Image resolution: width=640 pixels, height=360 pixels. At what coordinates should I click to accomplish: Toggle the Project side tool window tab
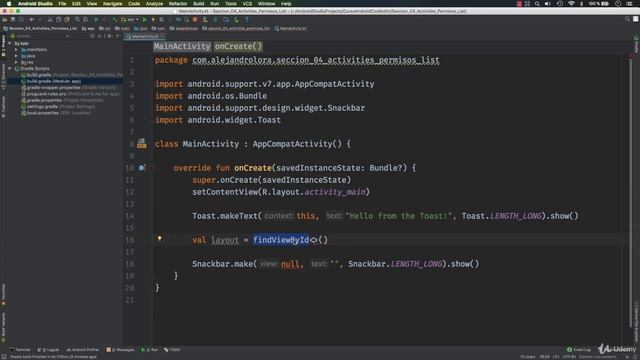tap(3, 46)
